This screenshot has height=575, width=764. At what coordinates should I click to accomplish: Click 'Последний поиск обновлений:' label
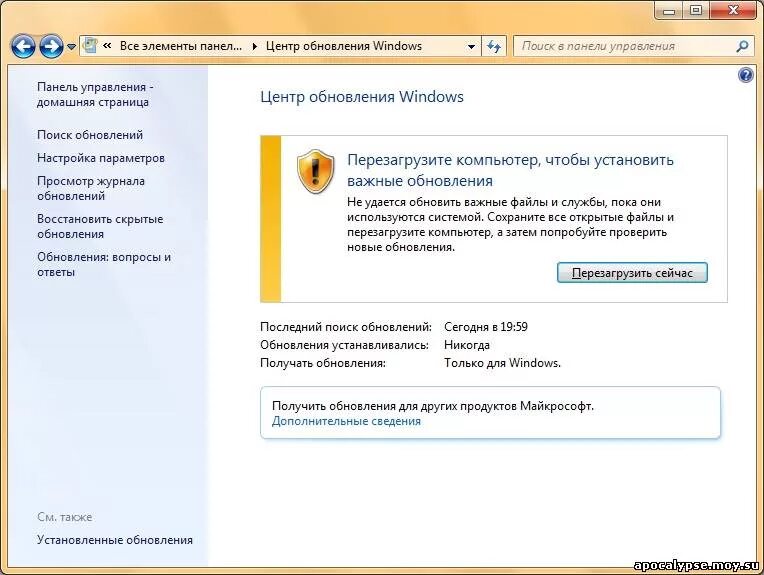[346, 326]
